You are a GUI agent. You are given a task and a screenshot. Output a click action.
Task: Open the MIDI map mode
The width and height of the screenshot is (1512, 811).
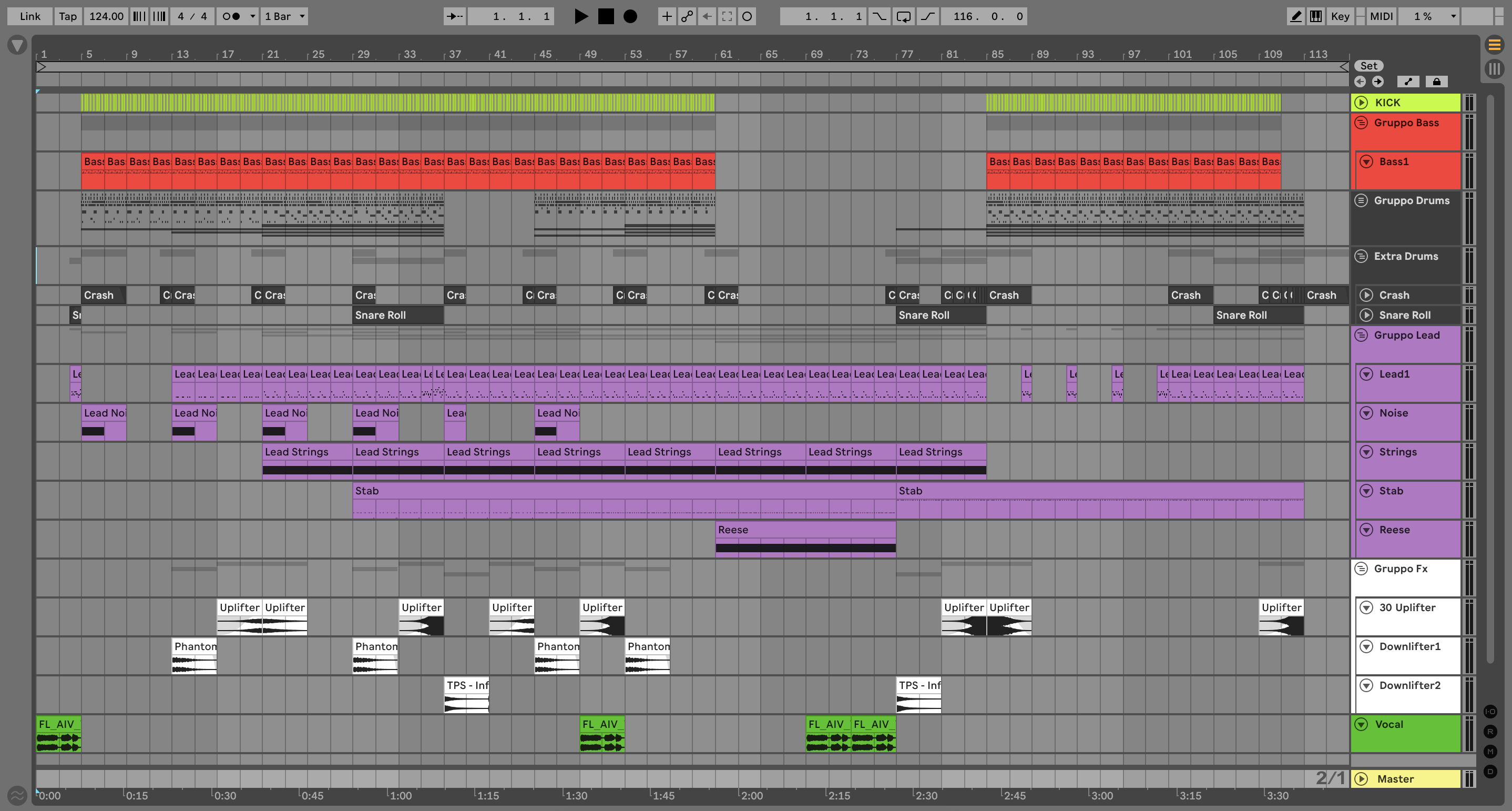pyautogui.click(x=1381, y=16)
